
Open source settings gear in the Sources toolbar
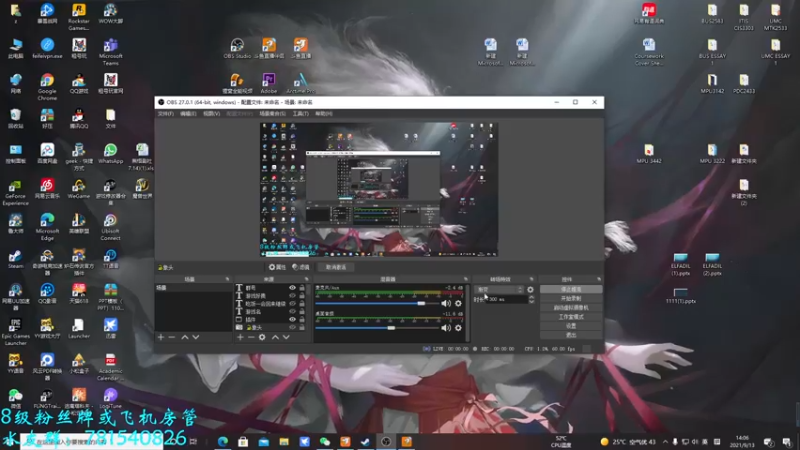262,337
